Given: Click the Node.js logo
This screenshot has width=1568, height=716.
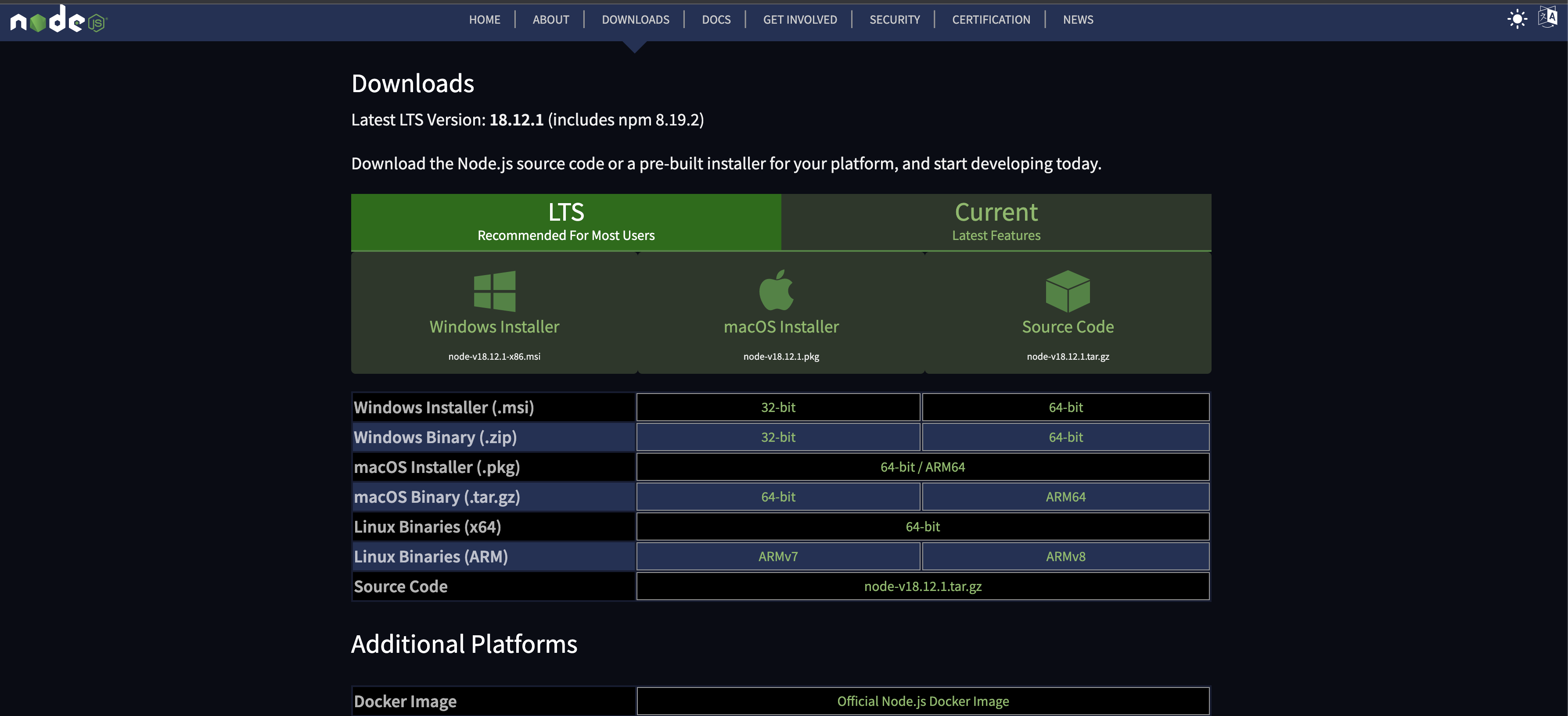Looking at the screenshot, I should 58,19.
